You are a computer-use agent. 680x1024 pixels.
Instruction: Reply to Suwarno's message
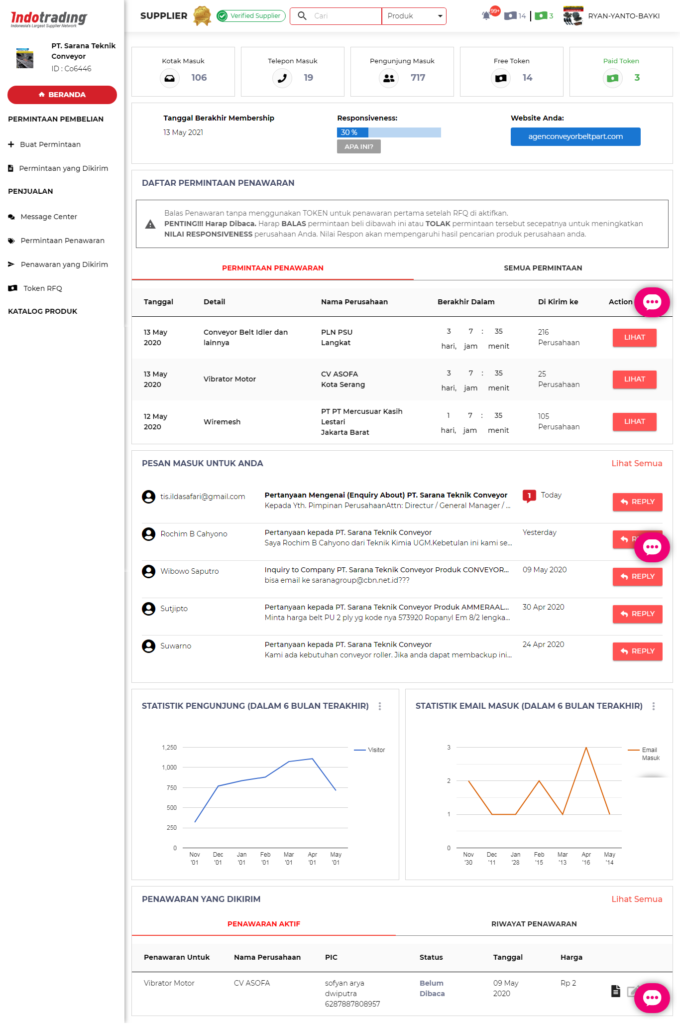tap(637, 651)
